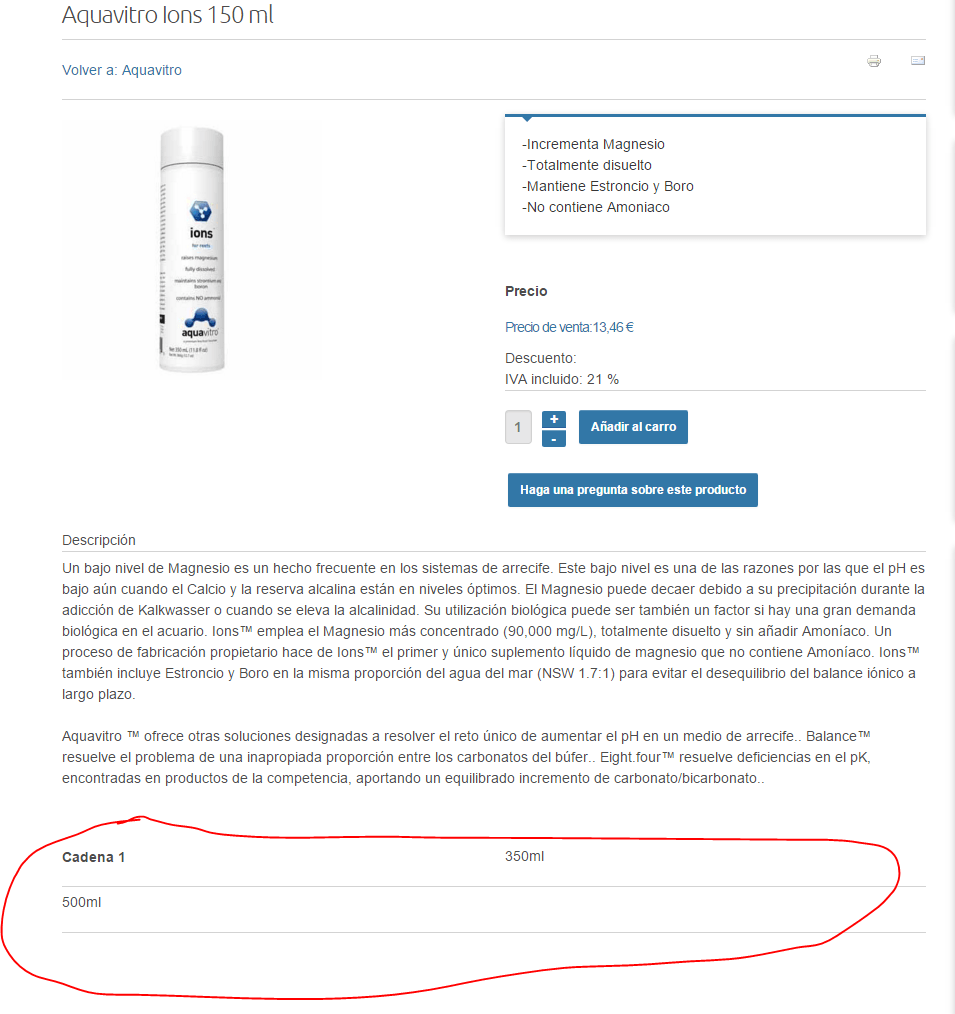Image resolution: width=955 pixels, height=1014 pixels.
Task: Click the -Incrementa Magnesio feature line
Action: pyautogui.click(x=593, y=144)
